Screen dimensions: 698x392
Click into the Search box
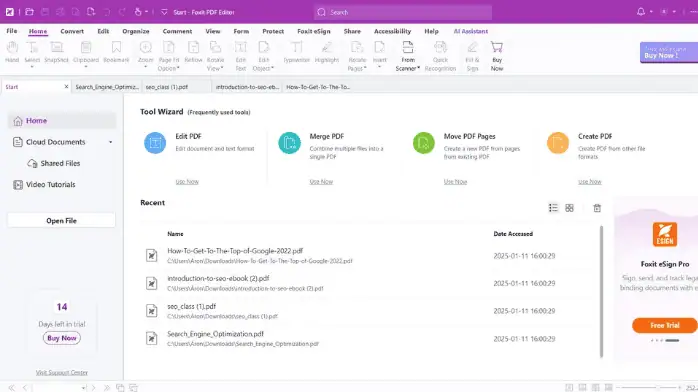pos(403,12)
